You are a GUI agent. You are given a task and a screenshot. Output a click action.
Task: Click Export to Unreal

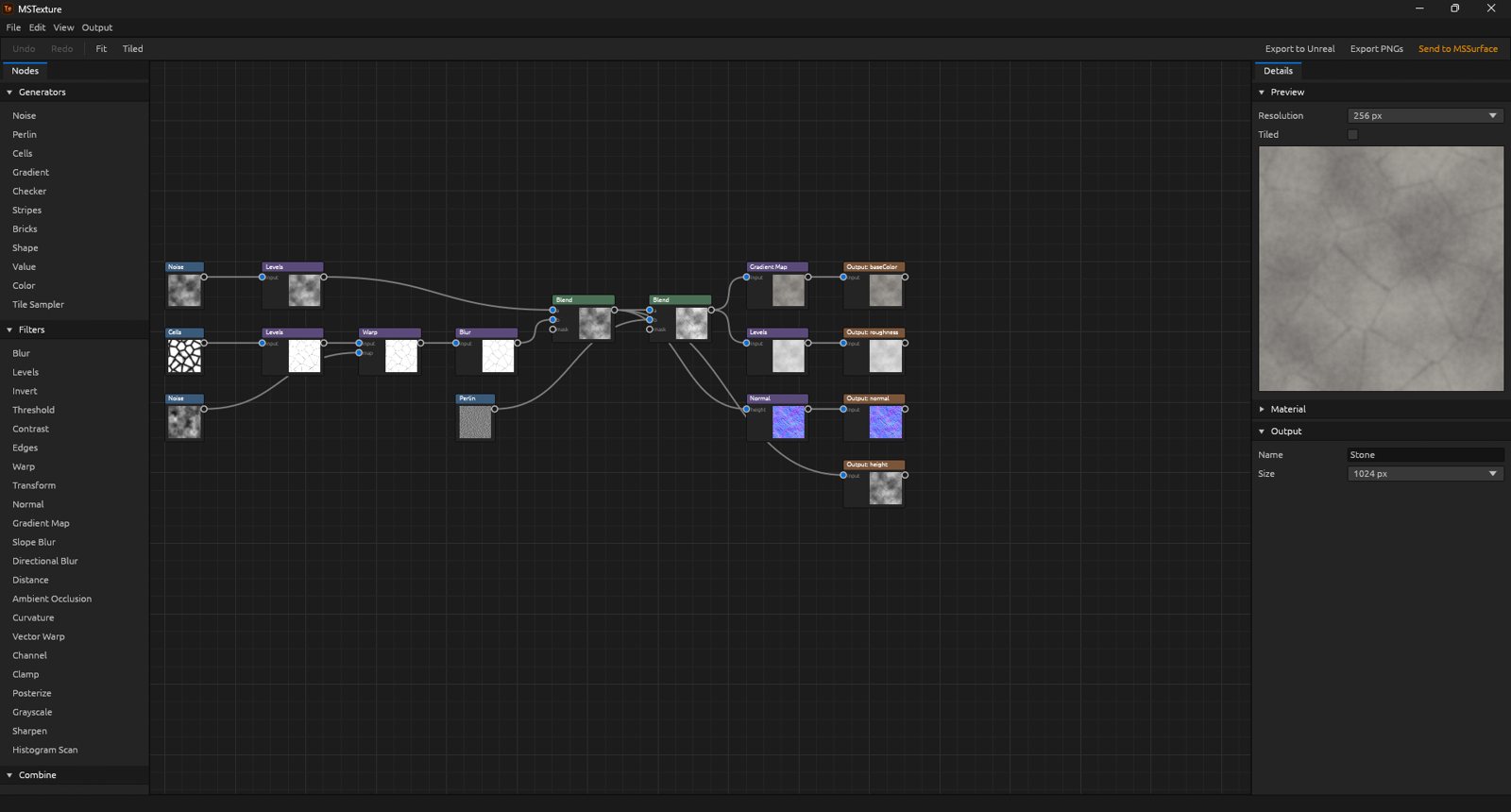click(1299, 49)
